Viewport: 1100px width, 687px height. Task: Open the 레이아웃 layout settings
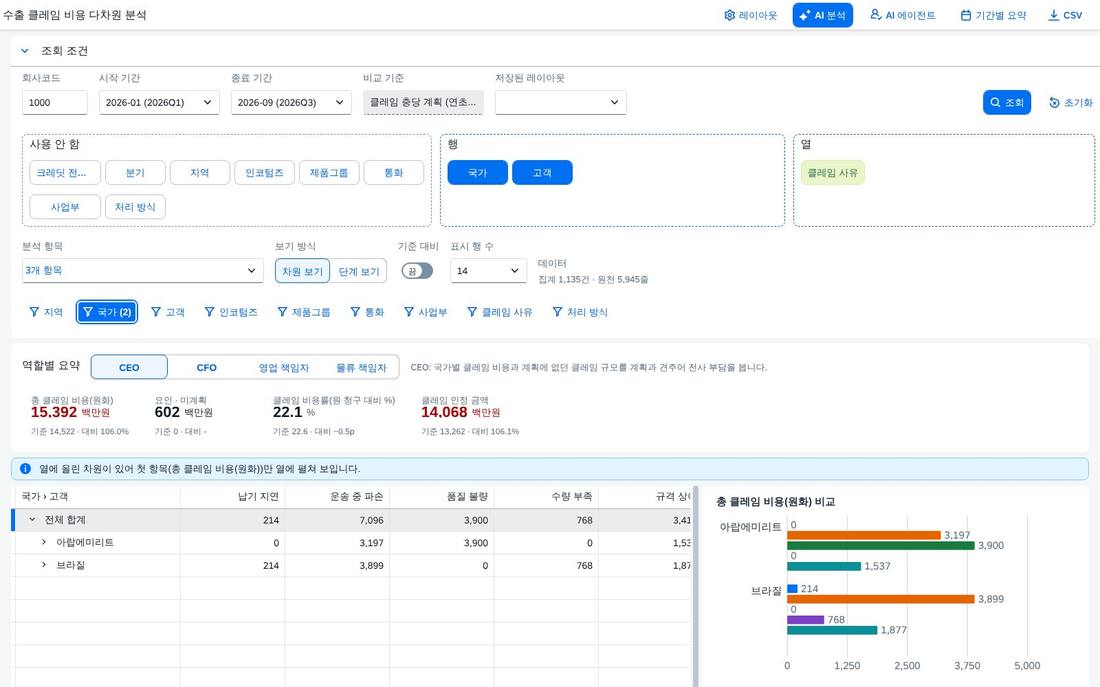[x=750, y=15]
